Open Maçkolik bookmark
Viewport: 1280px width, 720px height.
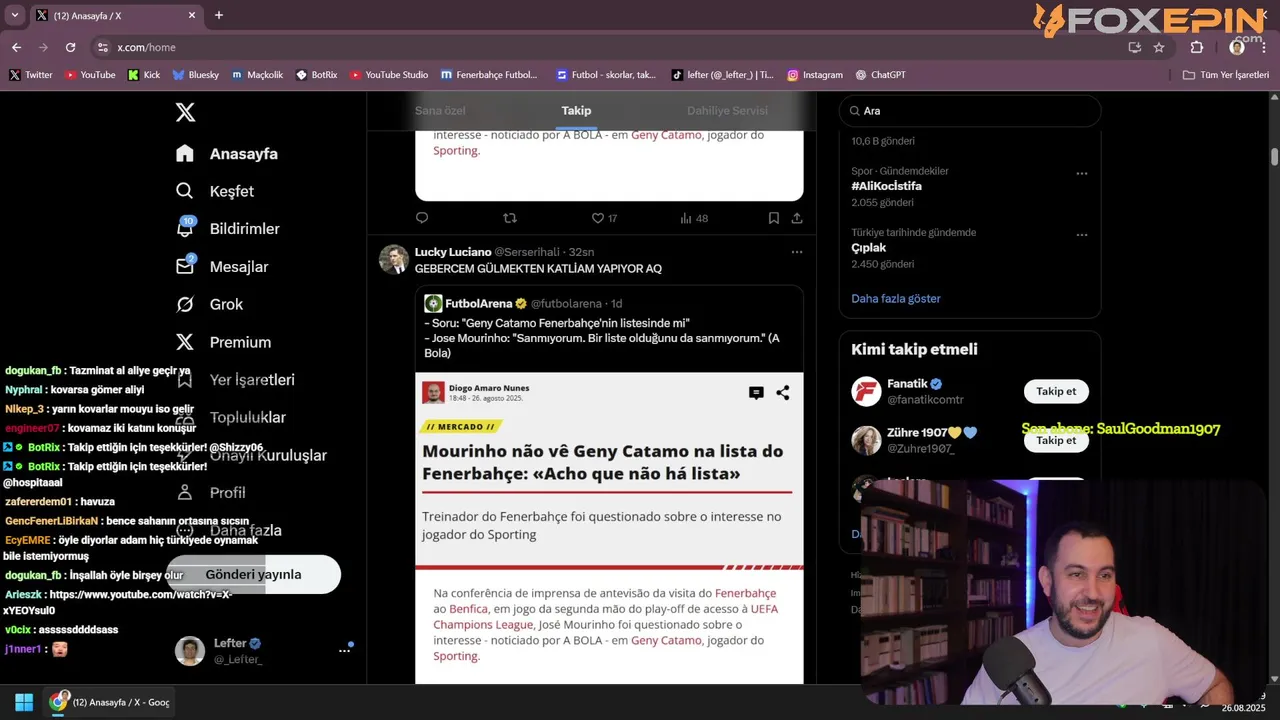[x=258, y=75]
